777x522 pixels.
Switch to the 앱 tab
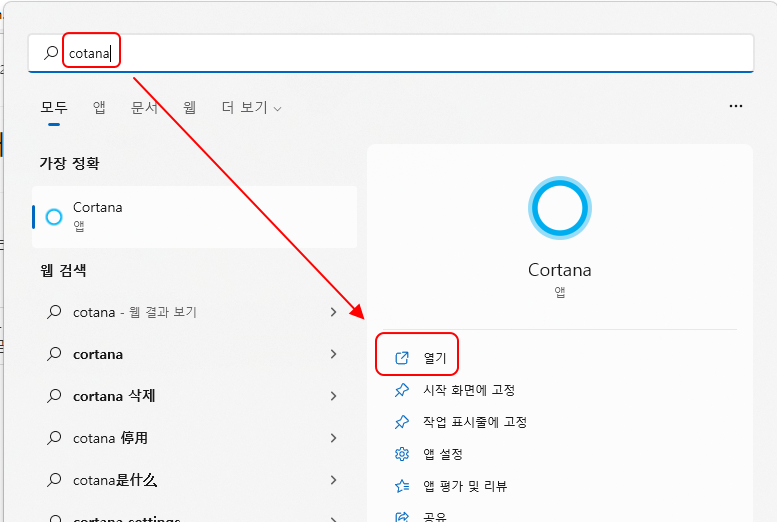coord(99,108)
